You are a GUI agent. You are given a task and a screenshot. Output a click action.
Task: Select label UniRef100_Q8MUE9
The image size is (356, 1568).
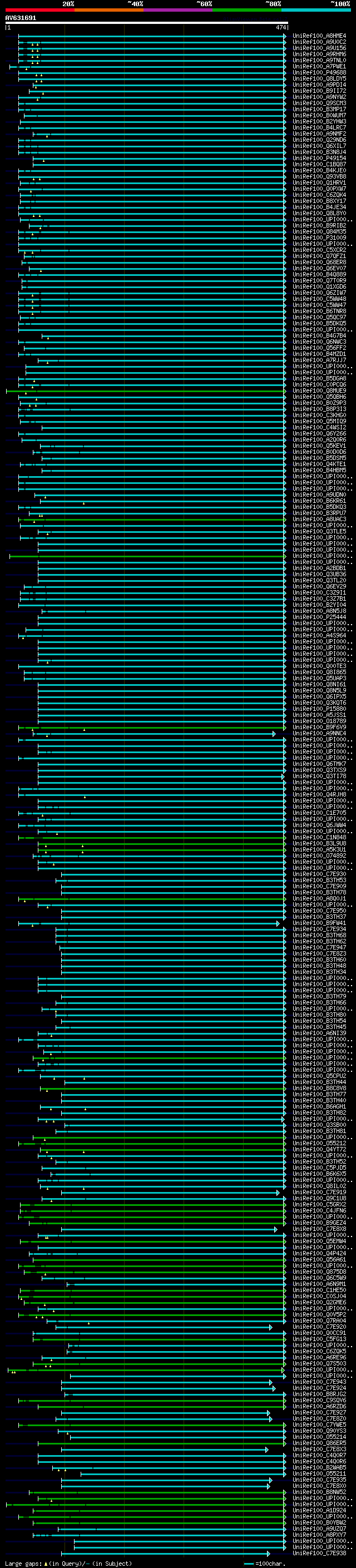(319, 391)
